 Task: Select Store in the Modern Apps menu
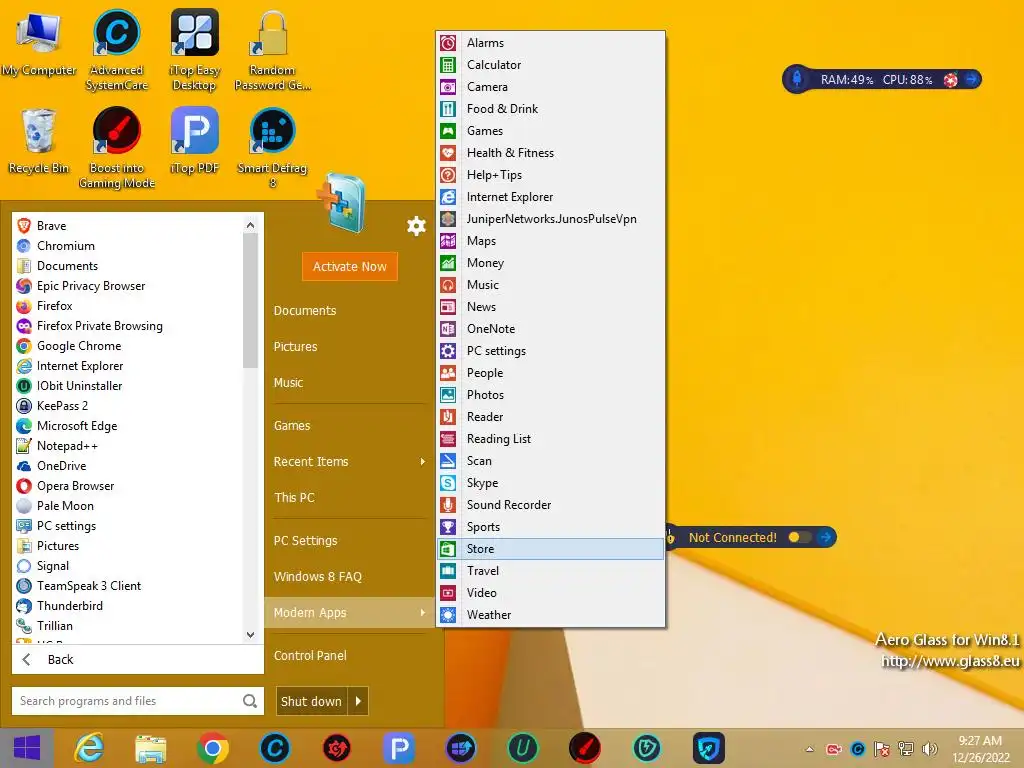(x=552, y=549)
